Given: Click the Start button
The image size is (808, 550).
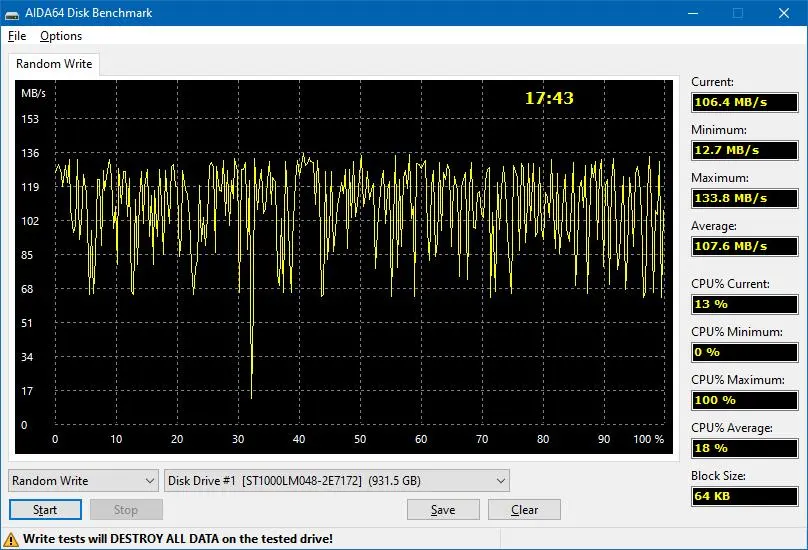Looking at the screenshot, I should click(x=45, y=510).
